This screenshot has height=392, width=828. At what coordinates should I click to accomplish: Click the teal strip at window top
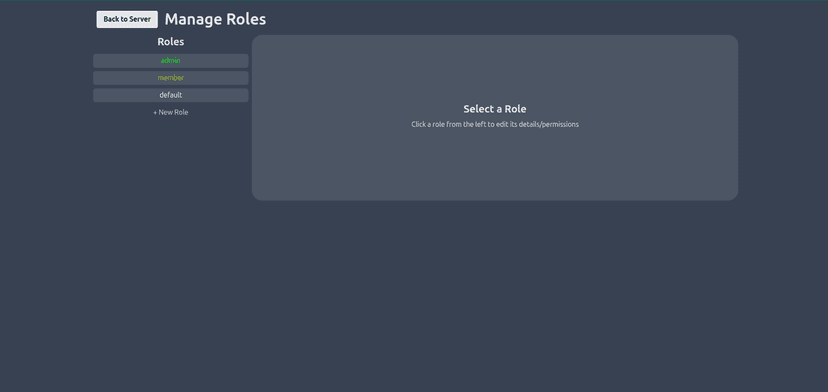414,1
